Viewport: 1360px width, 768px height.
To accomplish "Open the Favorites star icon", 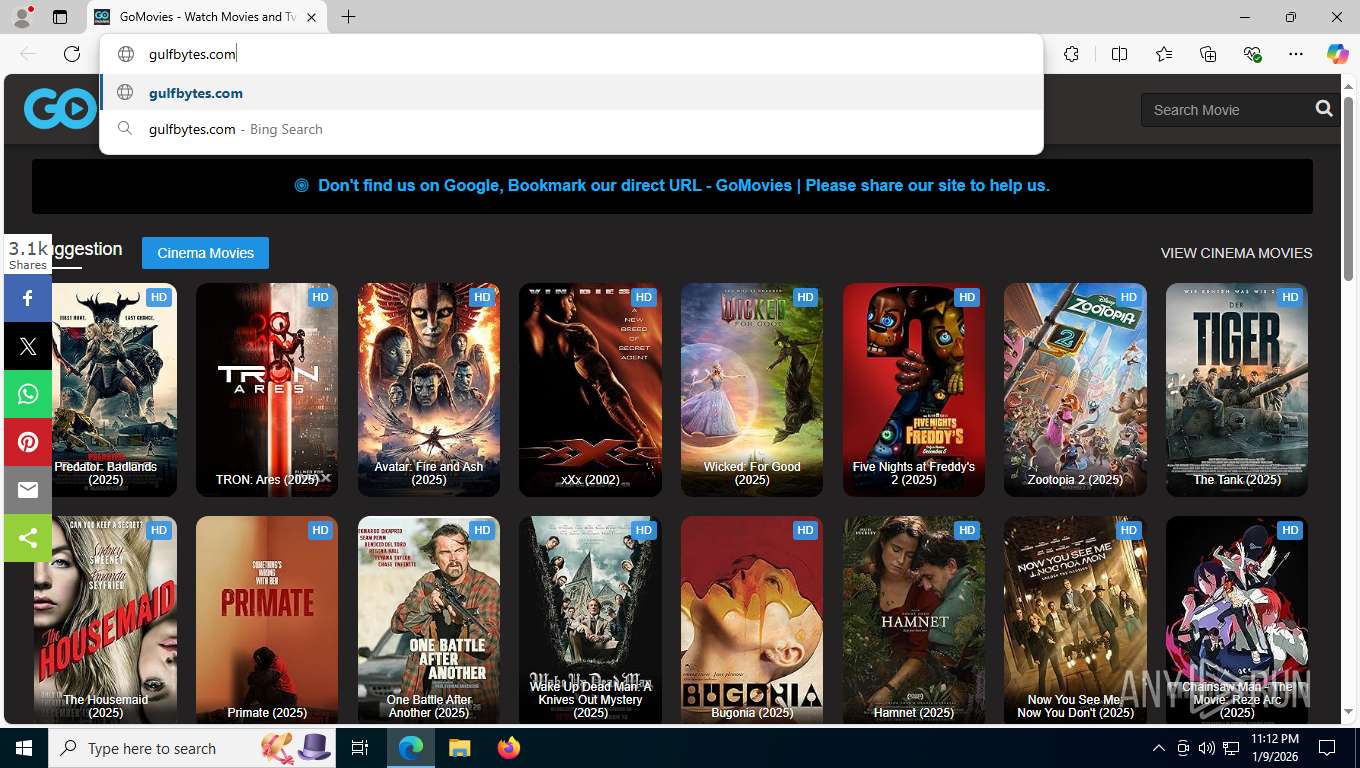I will coord(1164,54).
